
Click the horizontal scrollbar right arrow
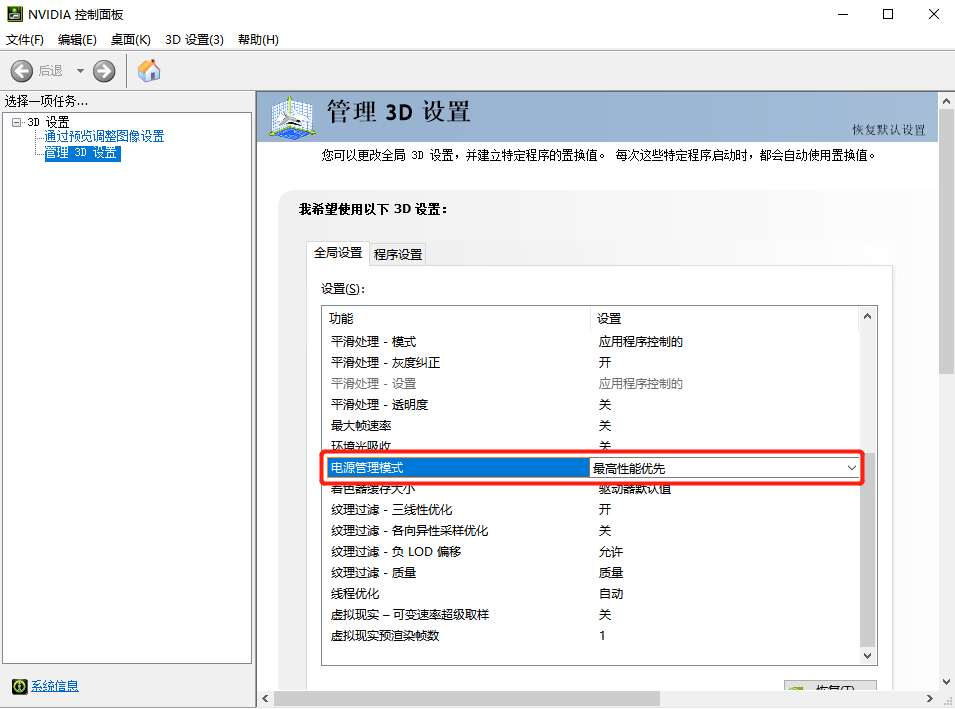pyautogui.click(x=929, y=699)
